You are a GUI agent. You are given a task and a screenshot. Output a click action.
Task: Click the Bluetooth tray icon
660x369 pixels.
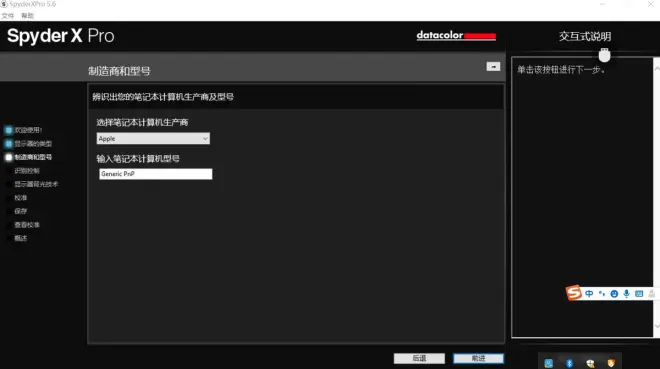[569, 363]
